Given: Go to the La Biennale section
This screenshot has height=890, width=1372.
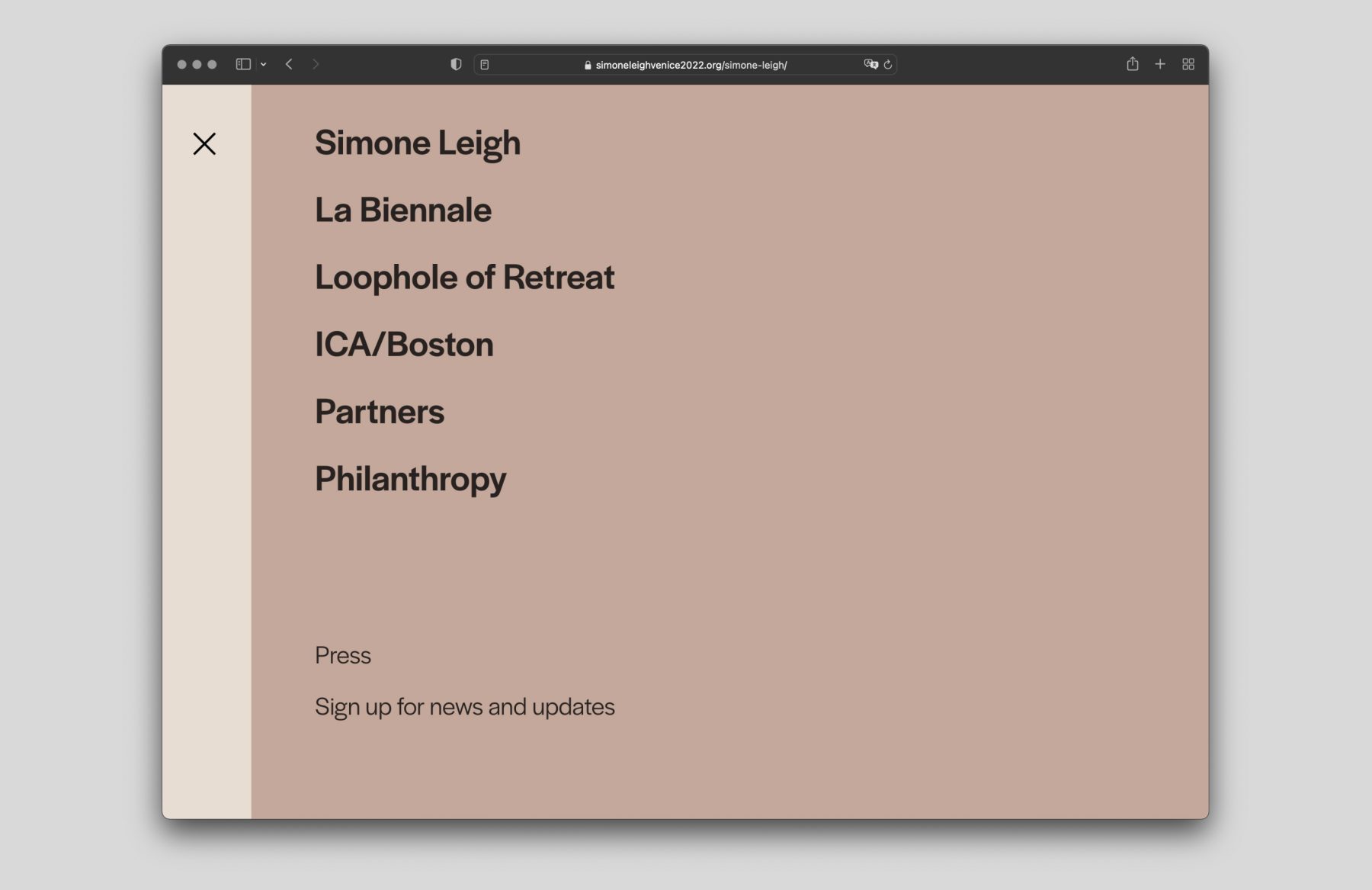Looking at the screenshot, I should click(403, 210).
